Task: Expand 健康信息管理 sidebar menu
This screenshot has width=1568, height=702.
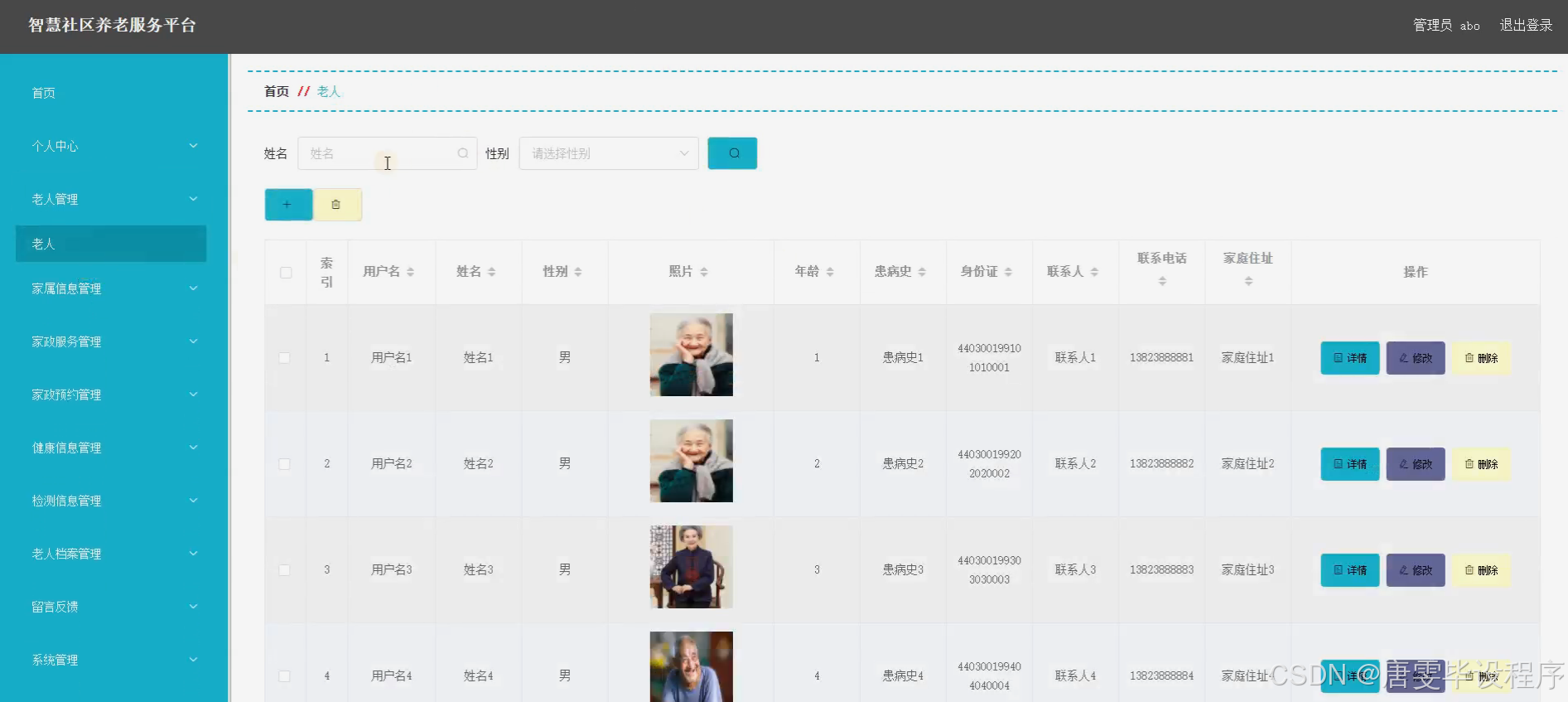Action: (x=114, y=448)
